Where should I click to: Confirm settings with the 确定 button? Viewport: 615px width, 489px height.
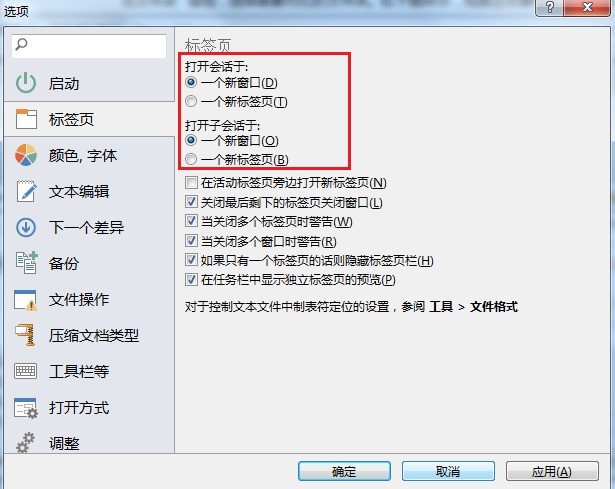344,471
